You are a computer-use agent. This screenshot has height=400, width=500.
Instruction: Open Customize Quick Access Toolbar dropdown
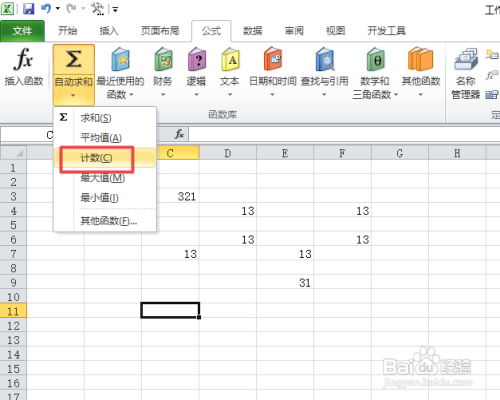[x=115, y=9]
